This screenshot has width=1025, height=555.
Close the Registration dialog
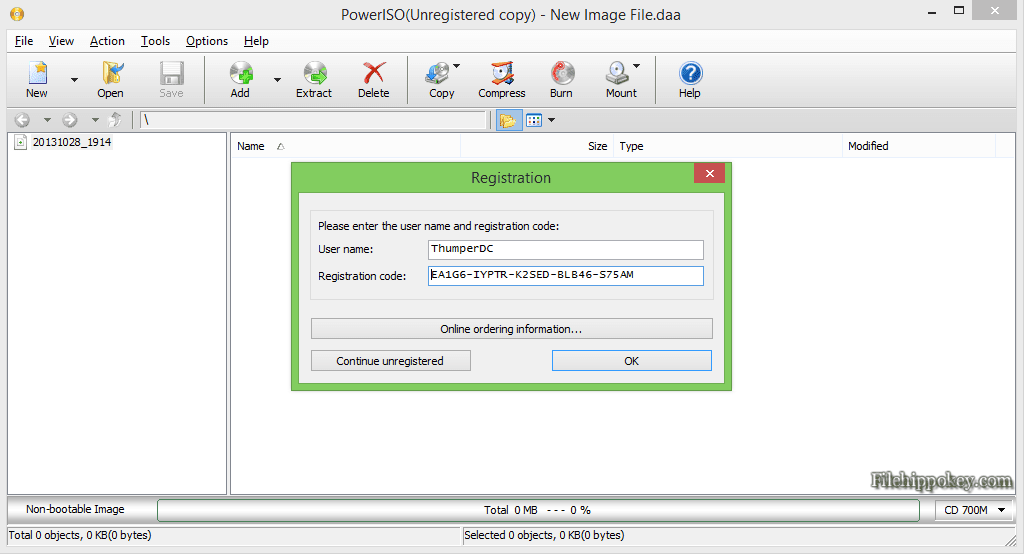[x=709, y=173]
